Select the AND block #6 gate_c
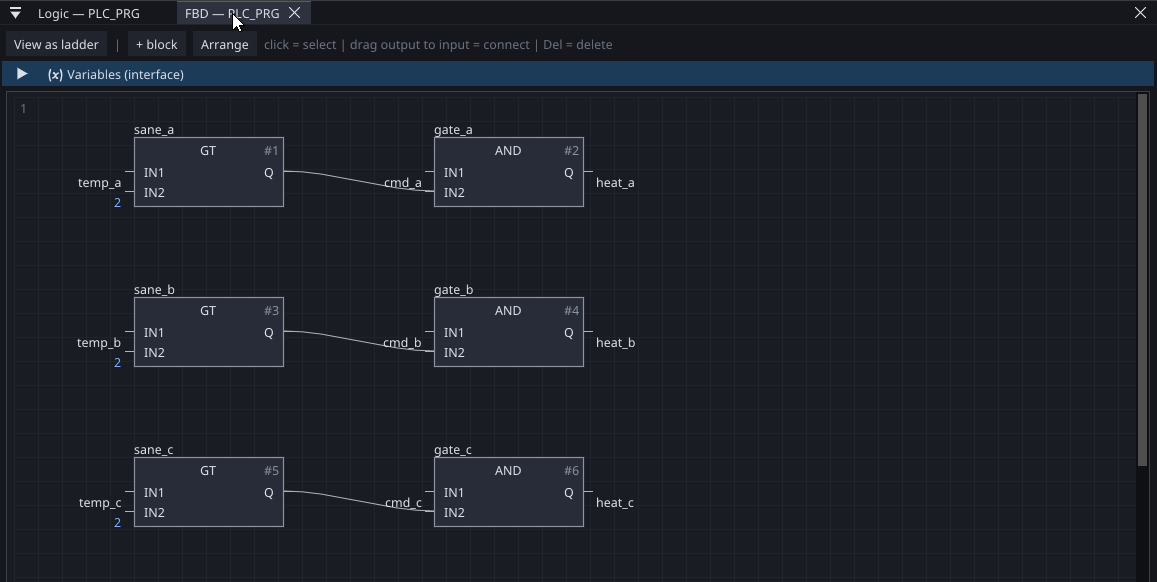 pos(508,492)
